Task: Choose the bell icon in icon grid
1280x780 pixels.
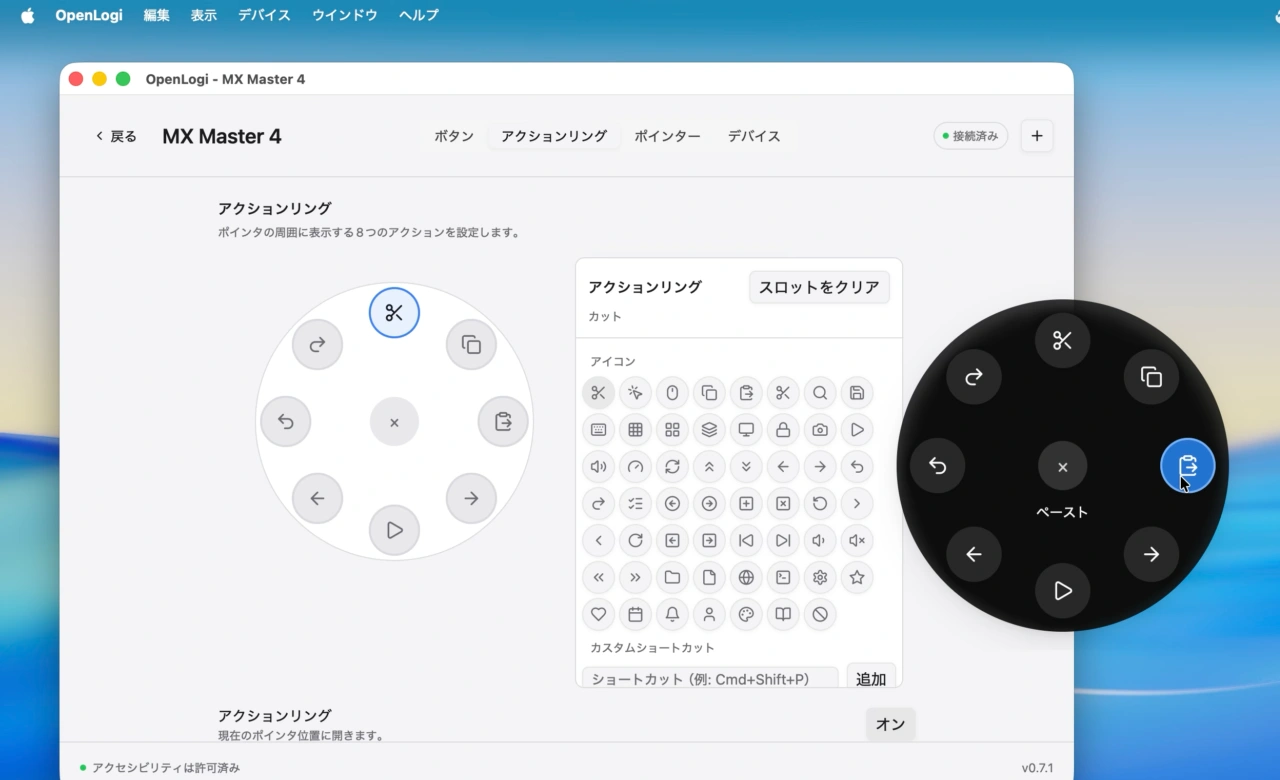Action: (x=672, y=615)
